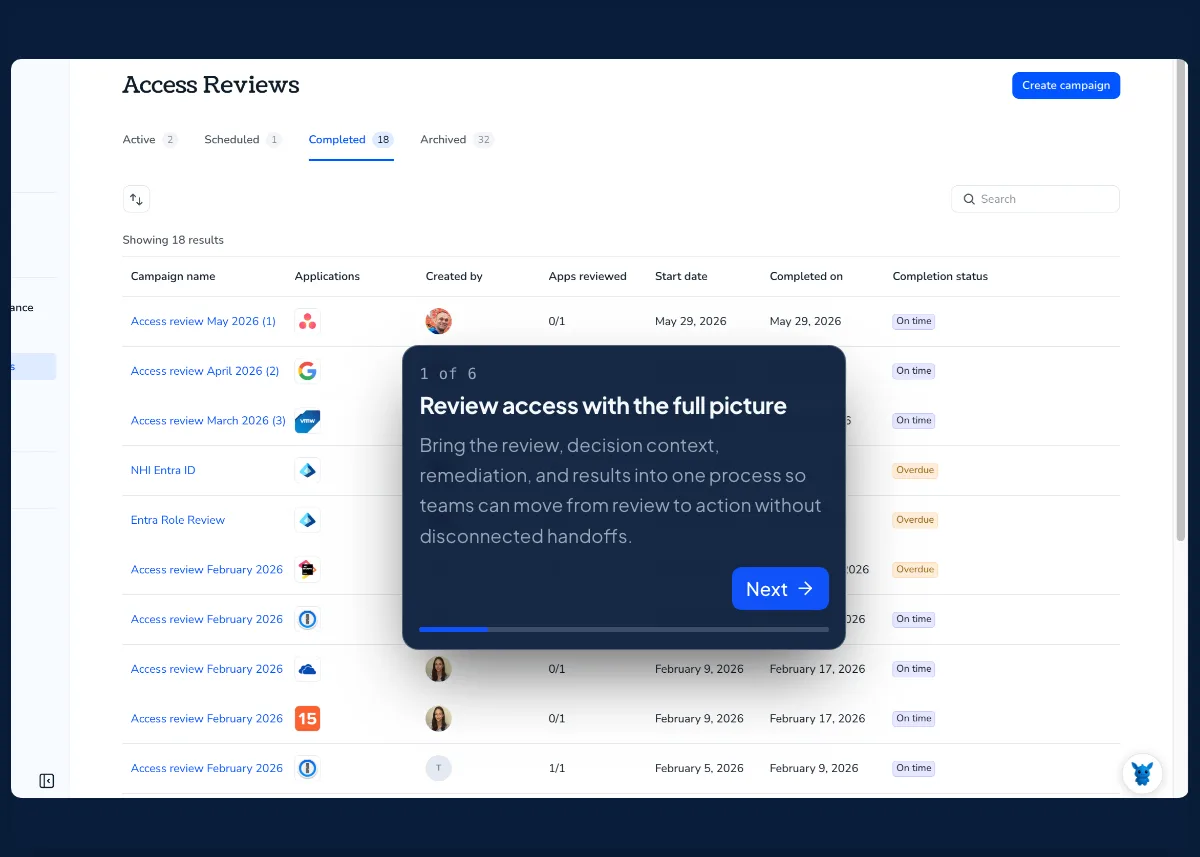Click the Completion status column header
Screen dimensions: 1200x857
(x=940, y=276)
